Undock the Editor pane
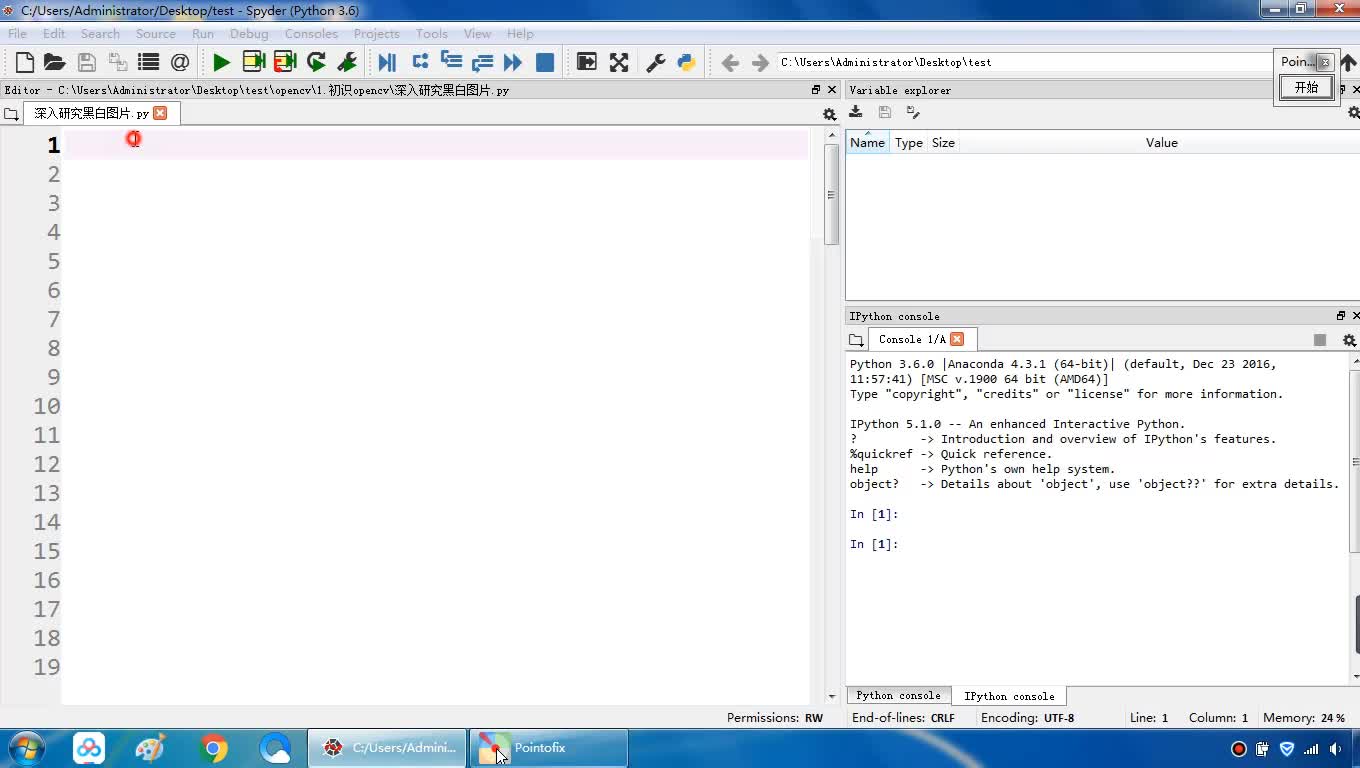1360x768 pixels. click(816, 90)
